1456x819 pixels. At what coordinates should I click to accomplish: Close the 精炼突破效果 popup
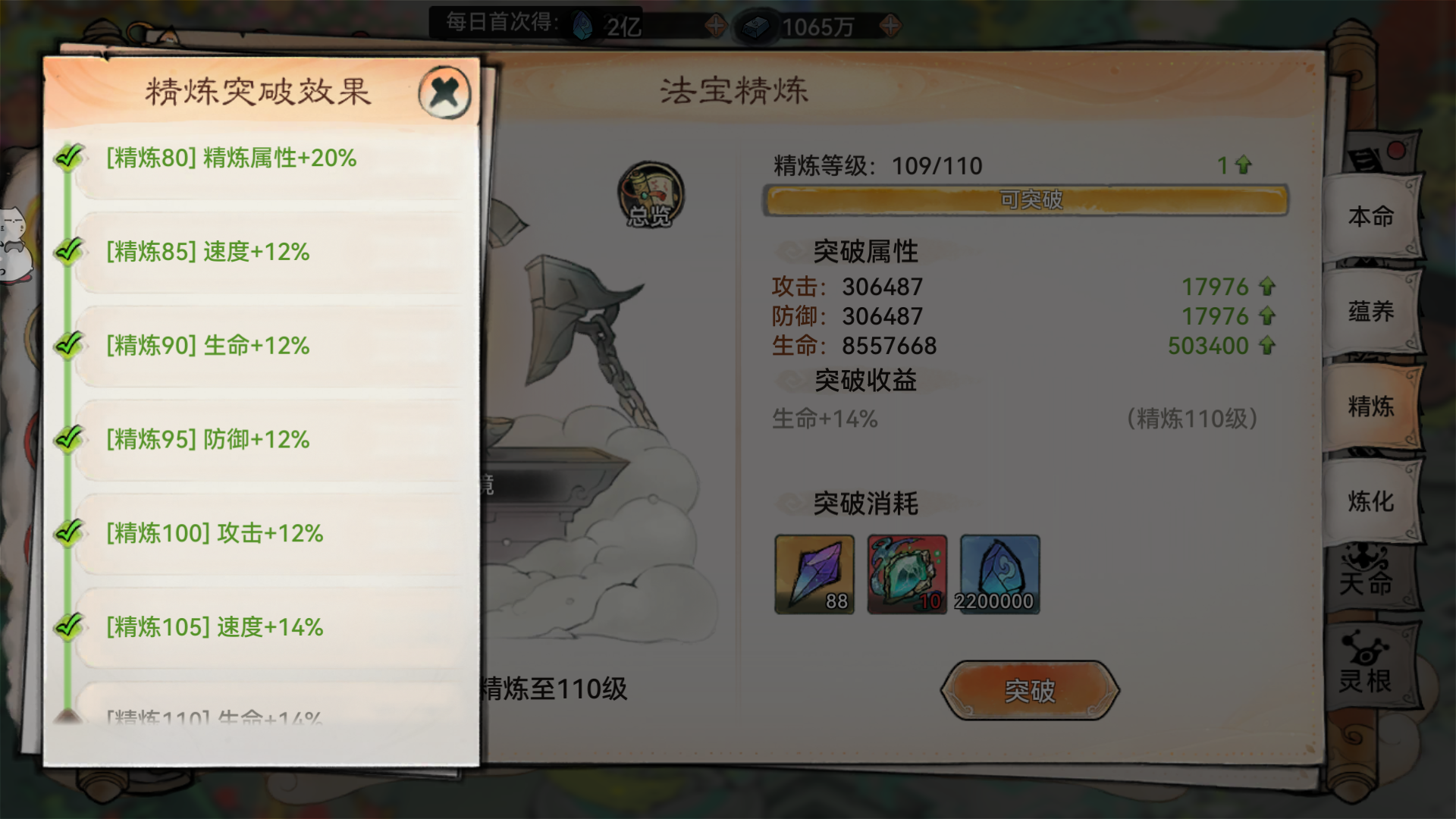[x=444, y=93]
